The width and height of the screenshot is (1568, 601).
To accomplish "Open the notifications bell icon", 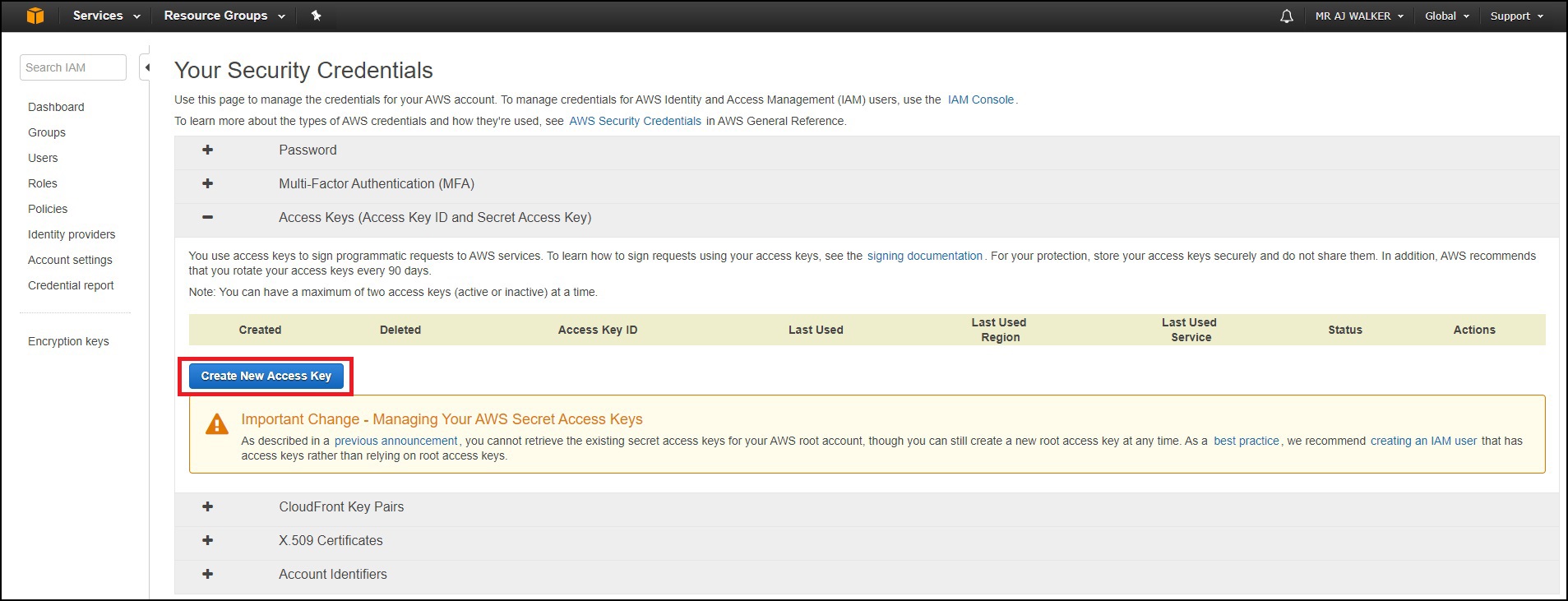I will [1287, 16].
